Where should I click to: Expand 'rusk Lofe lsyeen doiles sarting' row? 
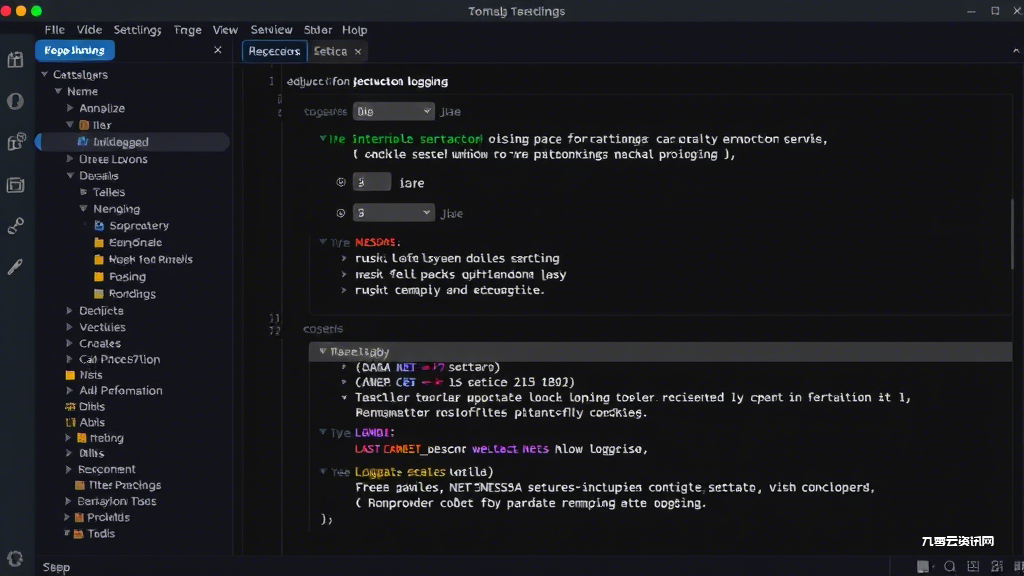coord(344,259)
